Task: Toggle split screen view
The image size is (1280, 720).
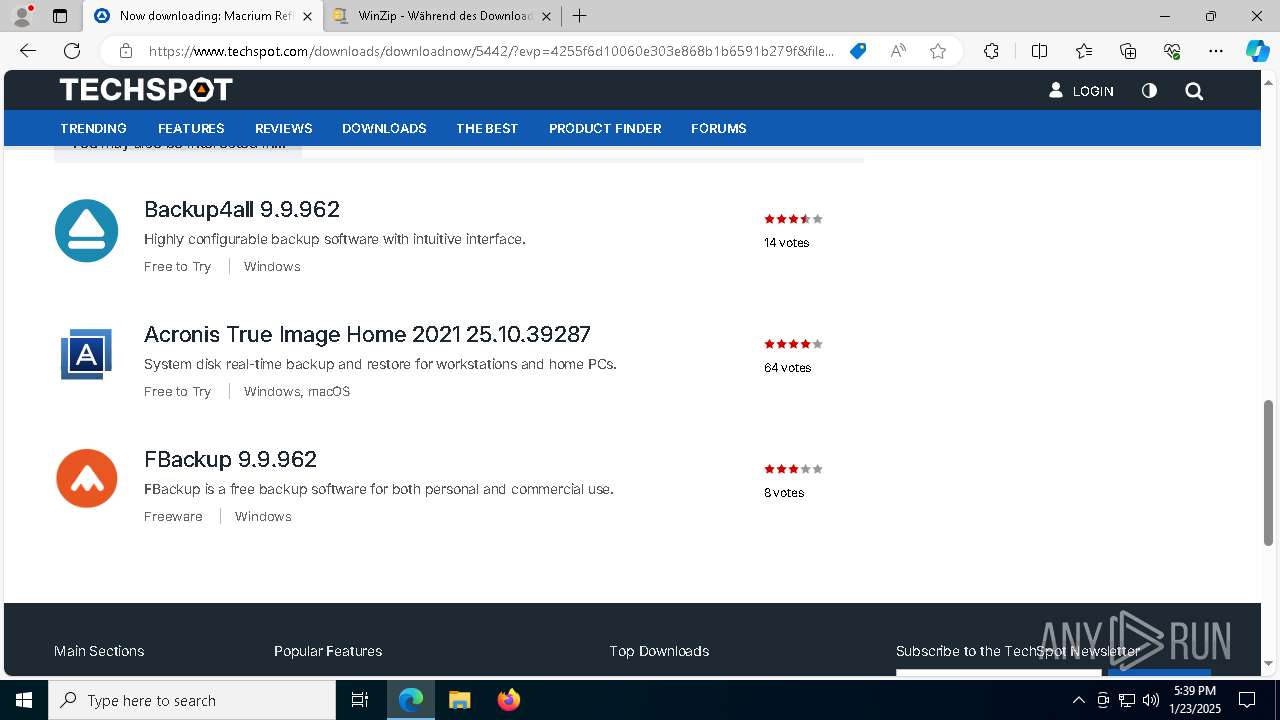Action: (1039, 51)
